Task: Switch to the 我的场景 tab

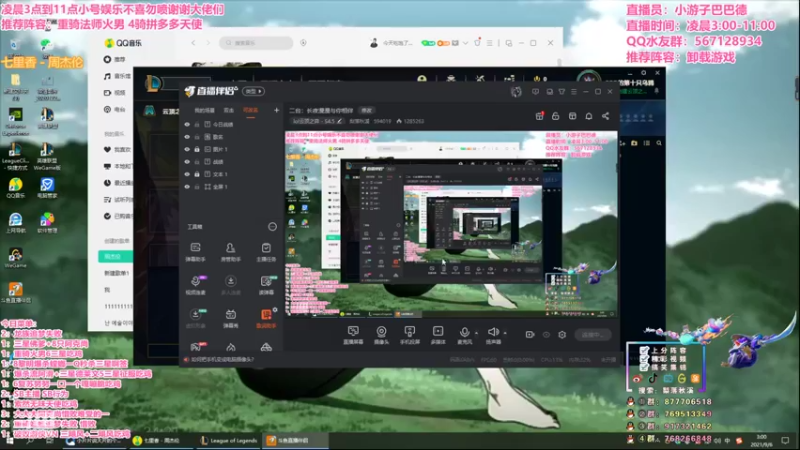Action: click(x=204, y=110)
